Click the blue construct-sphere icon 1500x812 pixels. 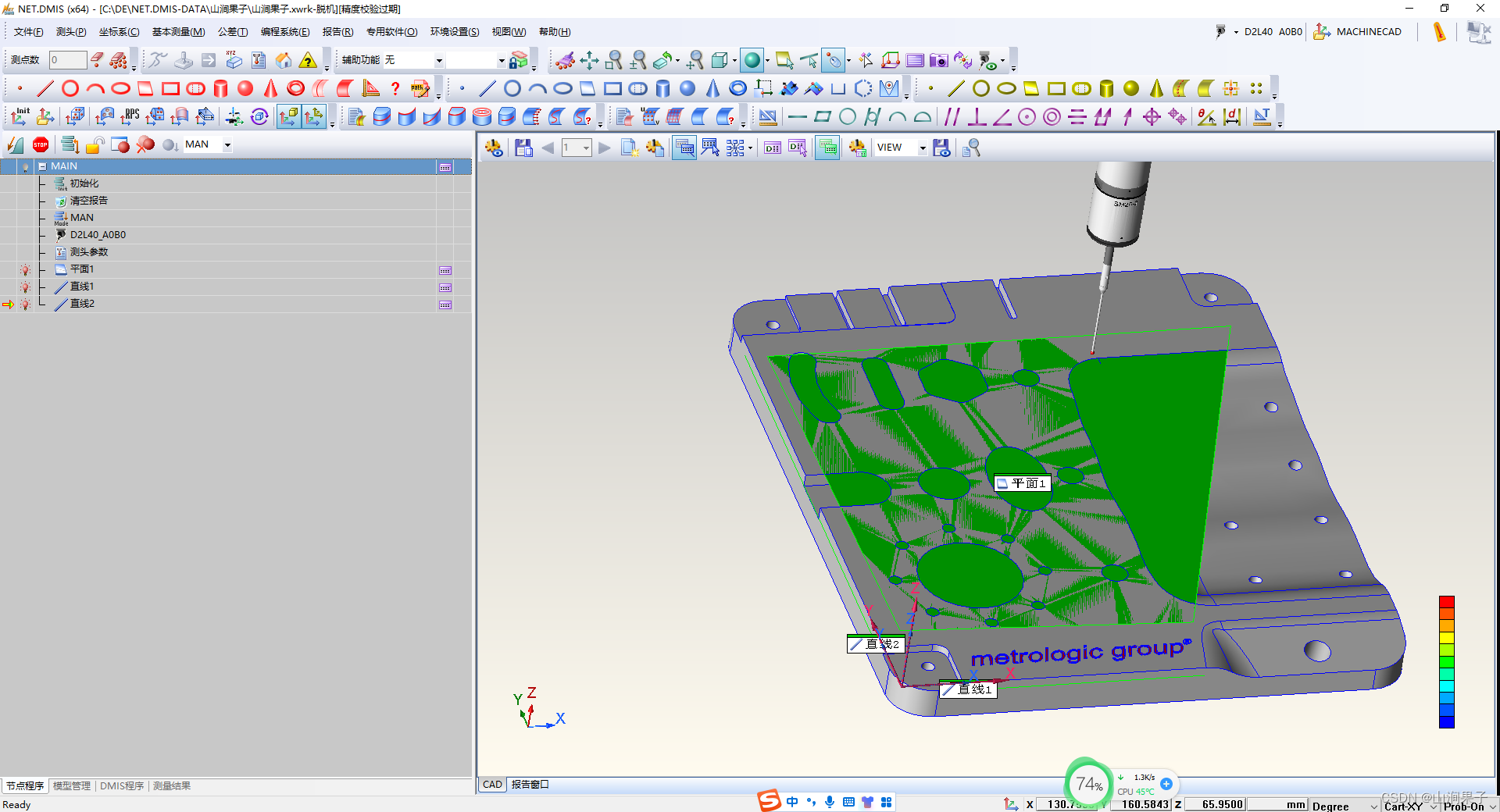pyautogui.click(x=687, y=88)
